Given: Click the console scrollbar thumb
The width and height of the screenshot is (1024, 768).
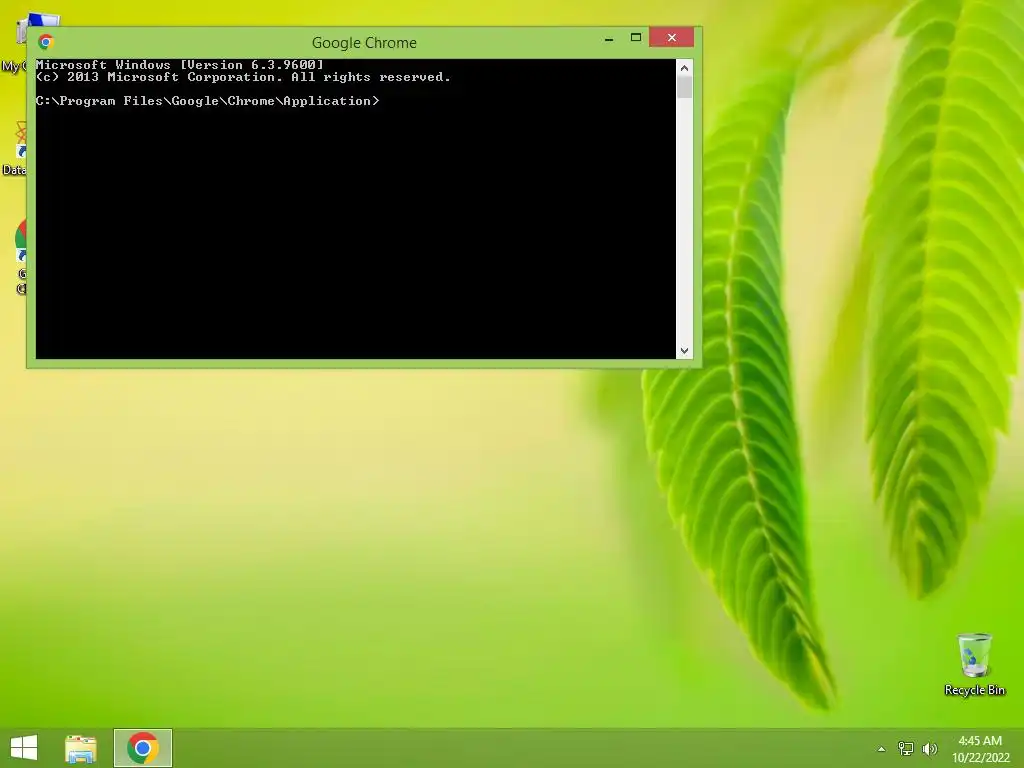Looking at the screenshot, I should coord(684,88).
